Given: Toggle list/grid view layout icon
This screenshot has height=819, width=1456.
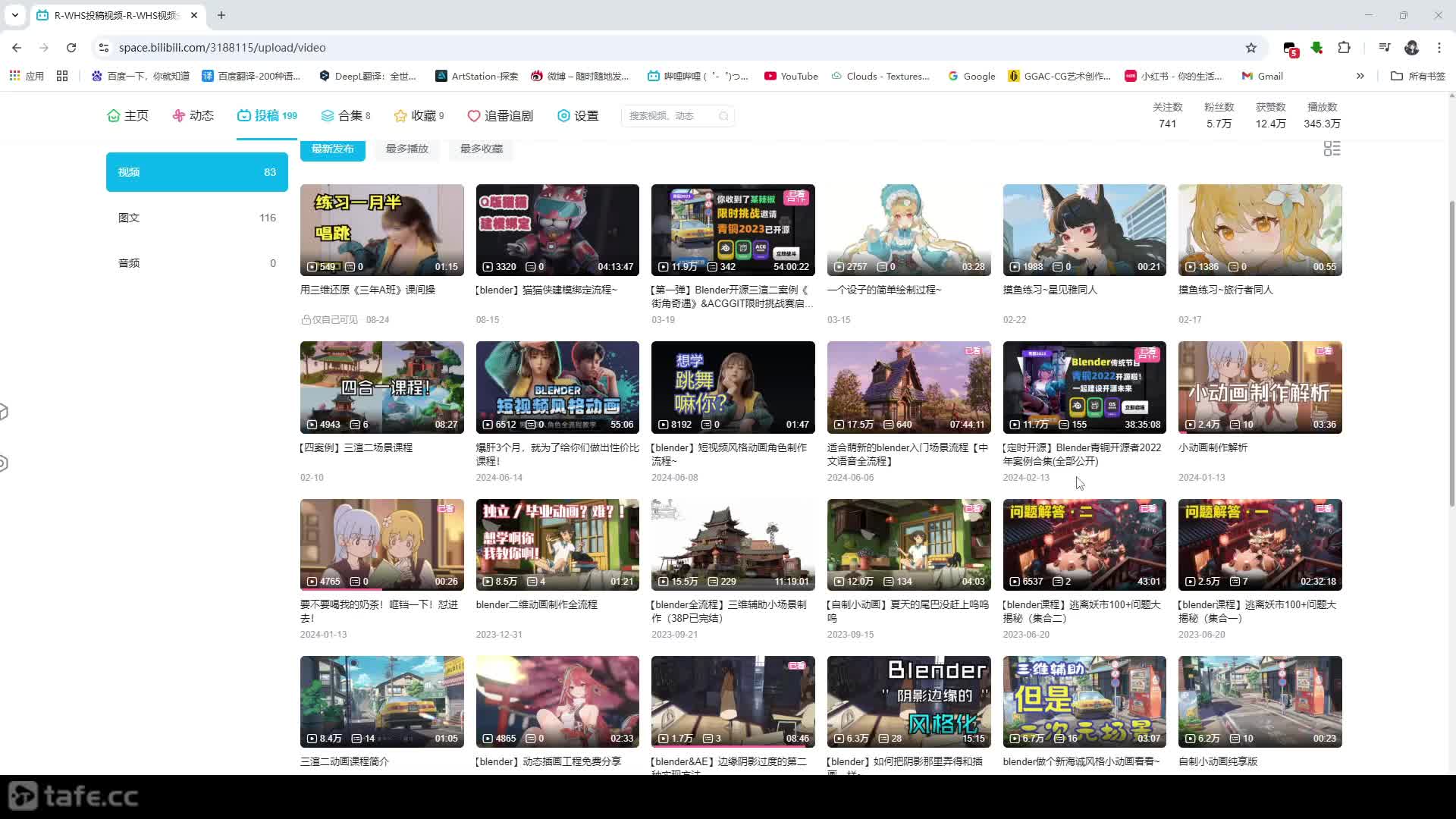Looking at the screenshot, I should tap(1332, 149).
